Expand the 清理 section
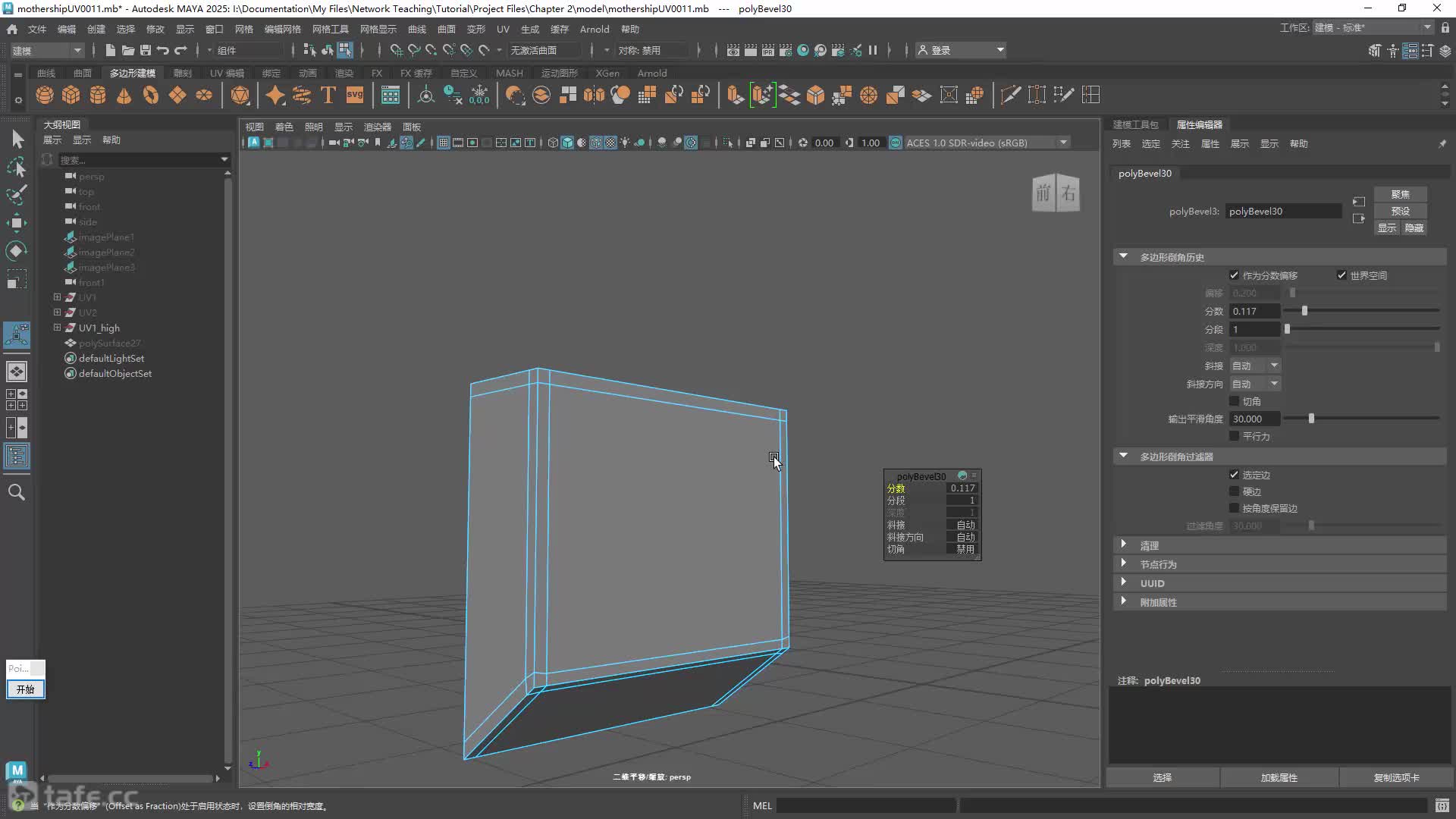Viewport: 1456px width, 819px height. pos(1123,544)
